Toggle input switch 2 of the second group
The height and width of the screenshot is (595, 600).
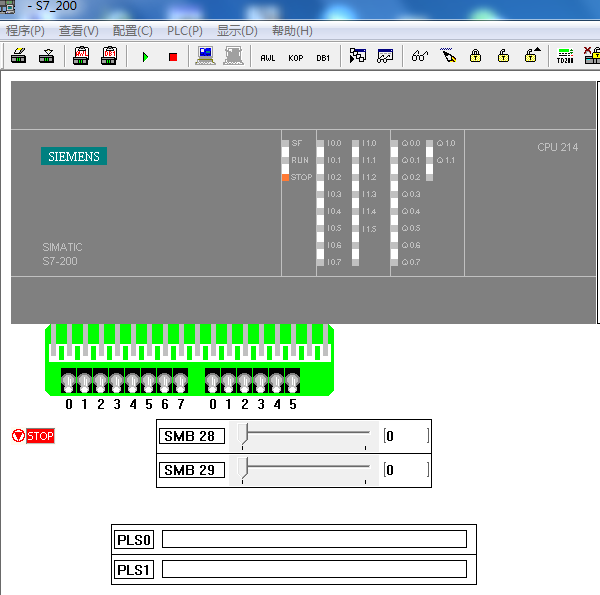[x=245, y=381]
